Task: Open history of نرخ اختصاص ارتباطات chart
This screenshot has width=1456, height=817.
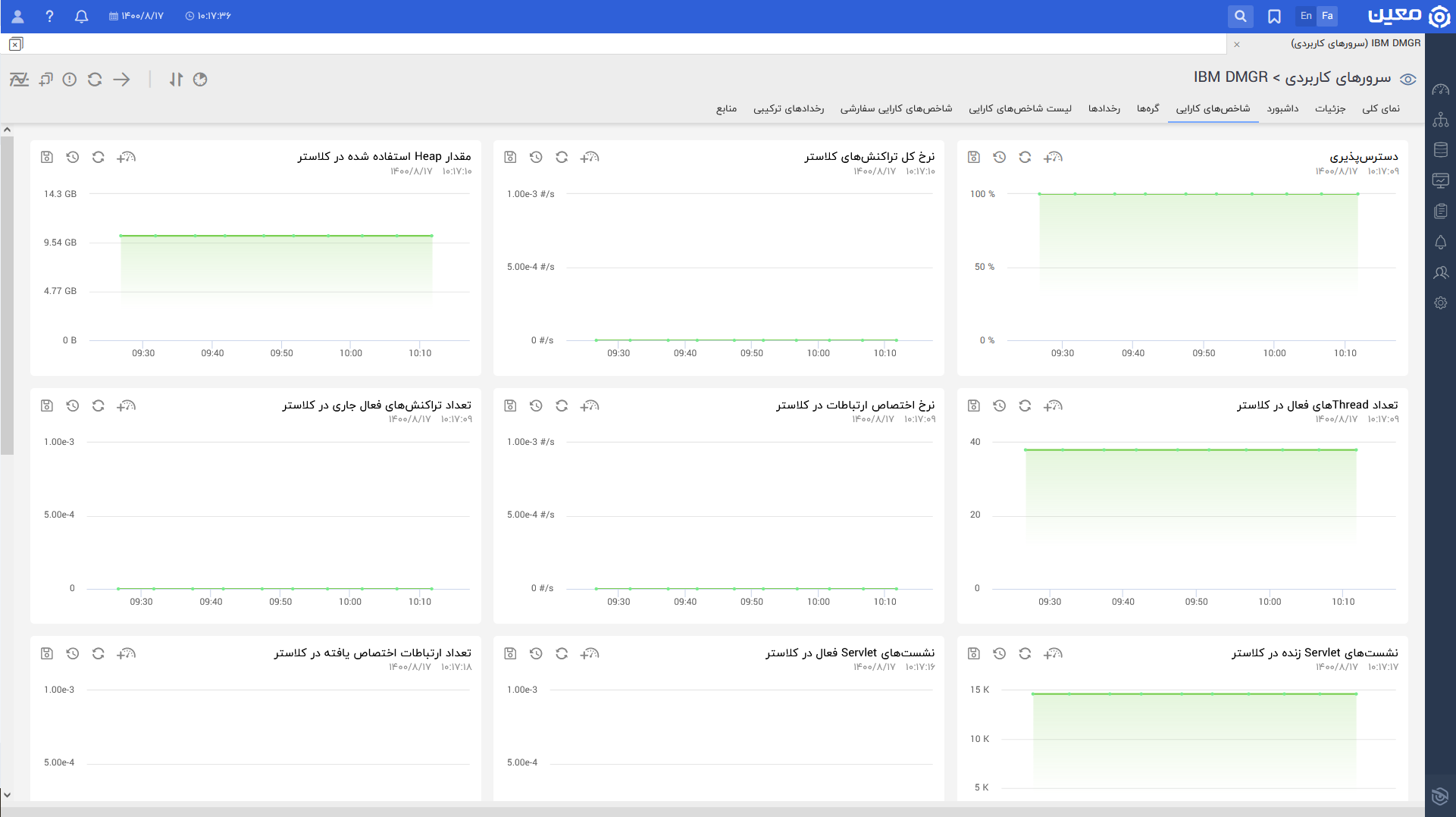Action: coord(536,405)
